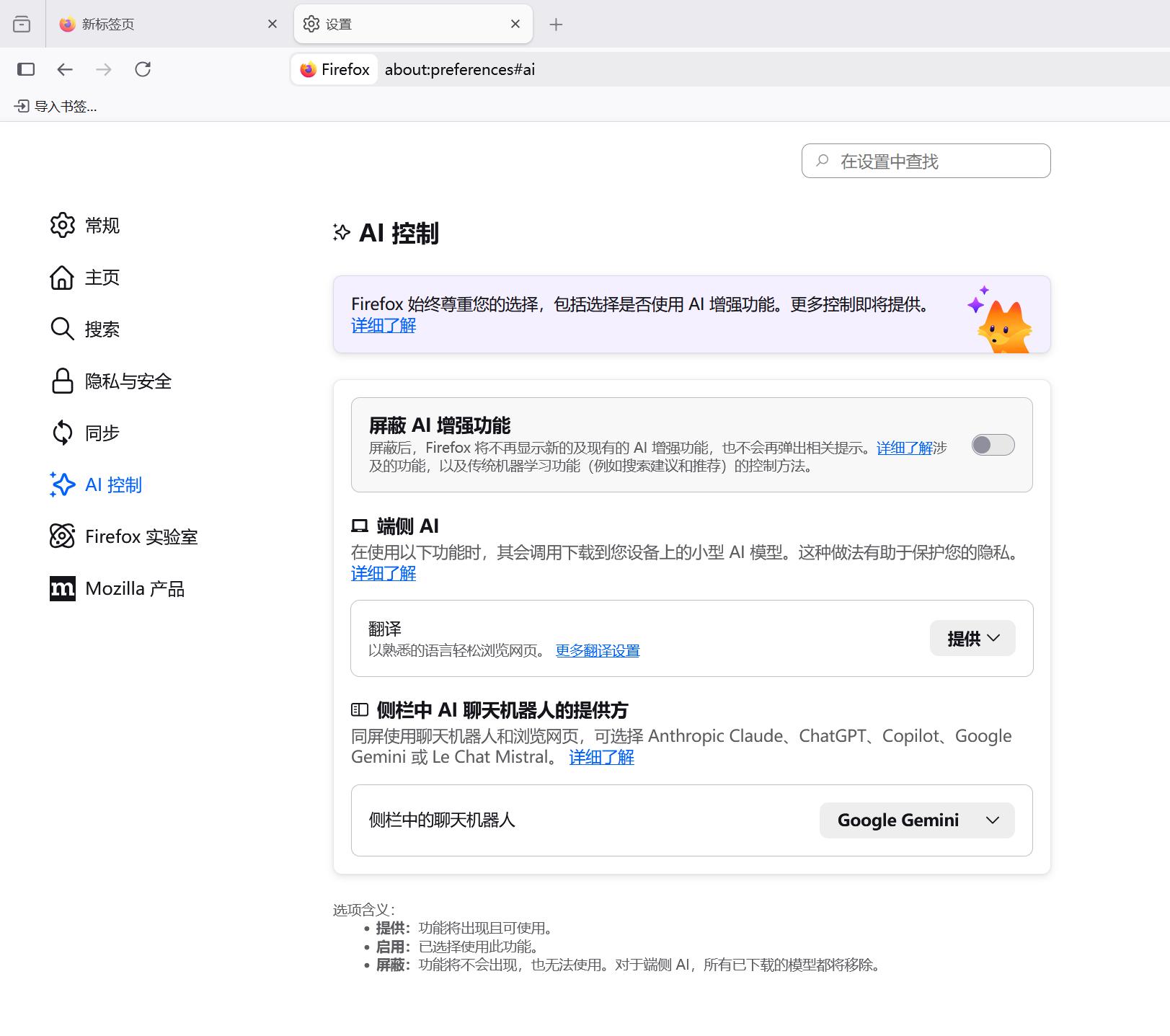1170x1036 pixels.
Task: Open a new tab with plus button
Action: click(x=556, y=25)
